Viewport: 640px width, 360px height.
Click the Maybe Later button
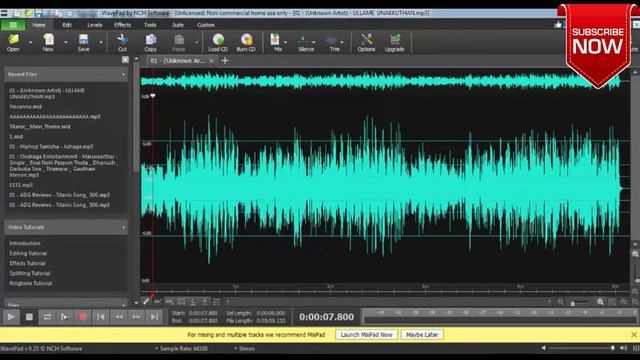[x=422, y=335]
